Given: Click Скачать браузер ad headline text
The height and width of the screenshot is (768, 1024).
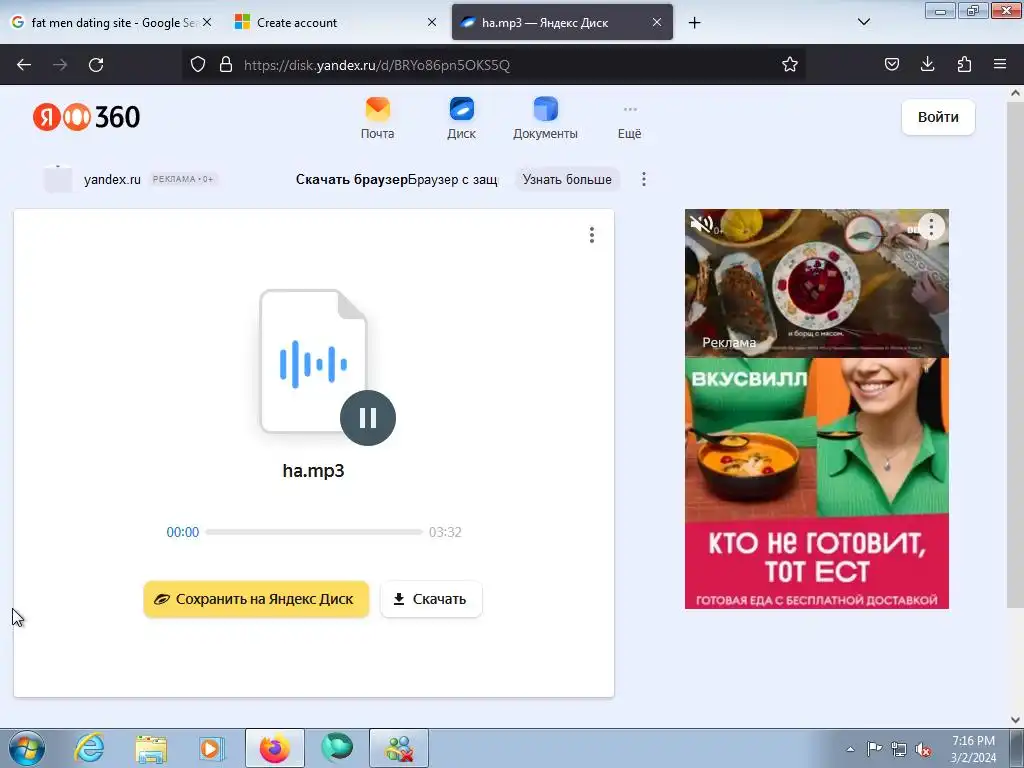Looking at the screenshot, I should 351,179.
